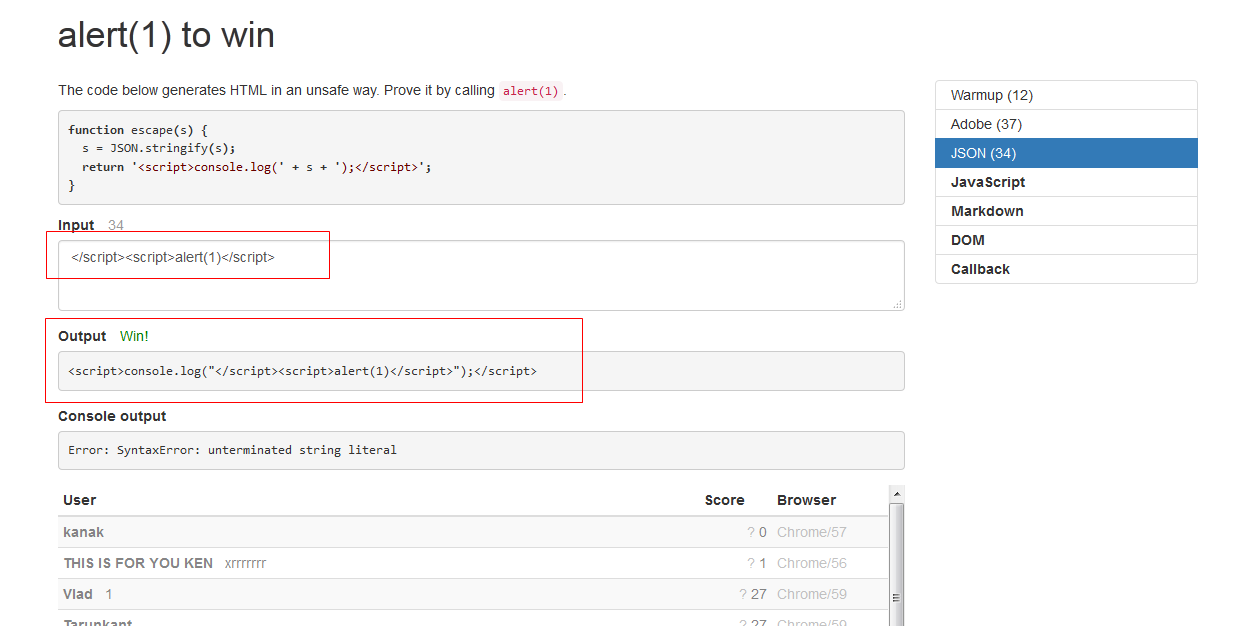Viewport: 1250px width, 626px height.
Task: Open the DOM level
Action: point(1066,240)
